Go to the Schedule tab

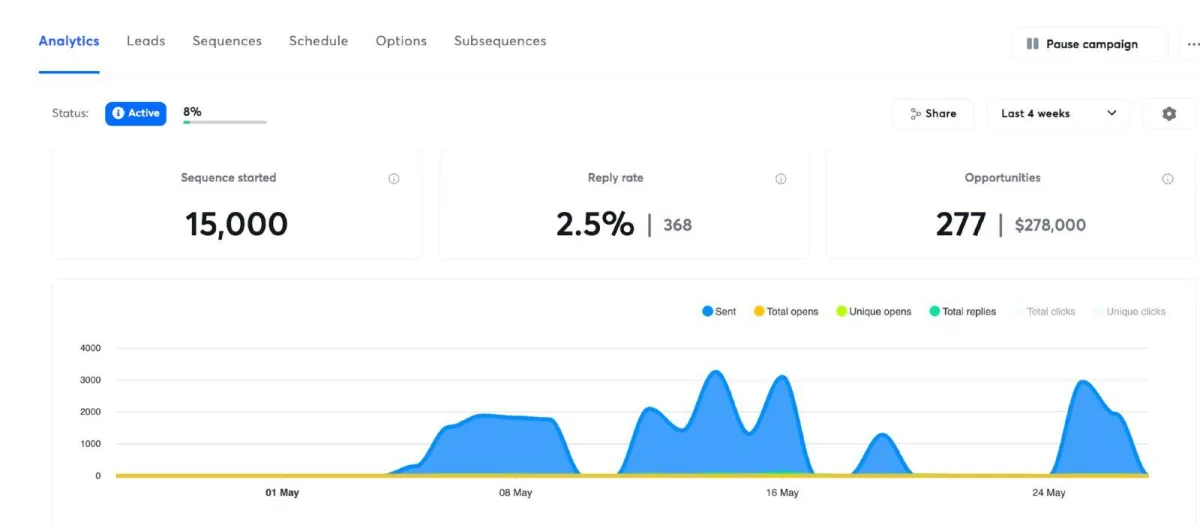point(318,41)
